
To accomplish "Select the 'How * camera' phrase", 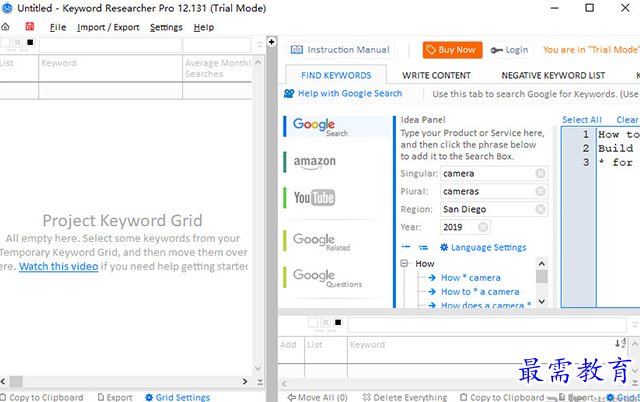I will [471, 278].
